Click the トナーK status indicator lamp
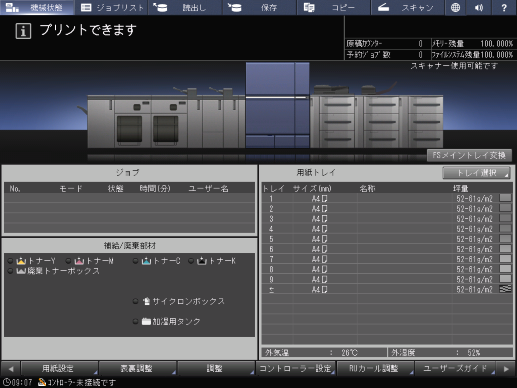 click(191, 261)
